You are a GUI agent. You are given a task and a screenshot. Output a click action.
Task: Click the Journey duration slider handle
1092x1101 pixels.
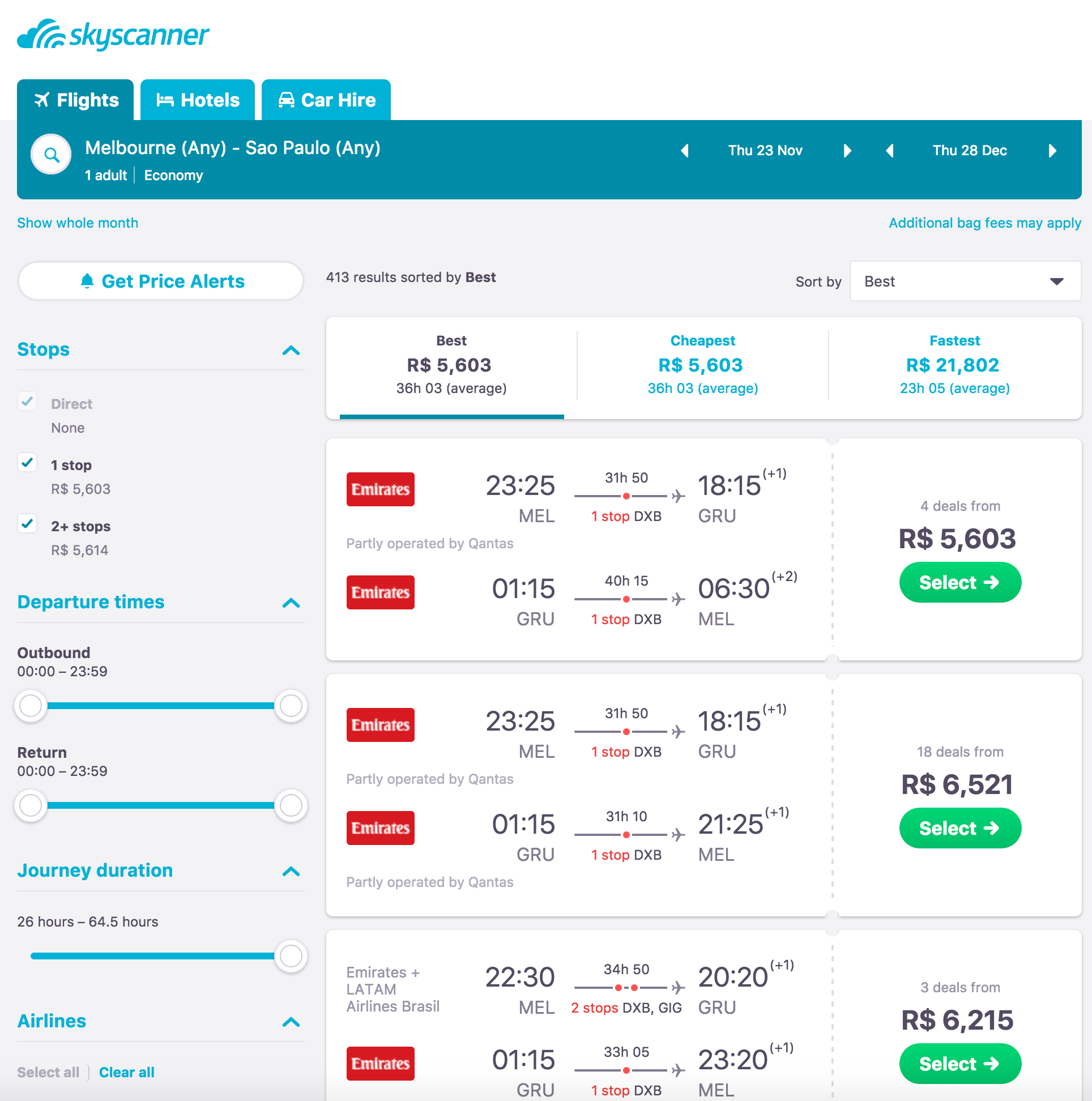coord(291,955)
